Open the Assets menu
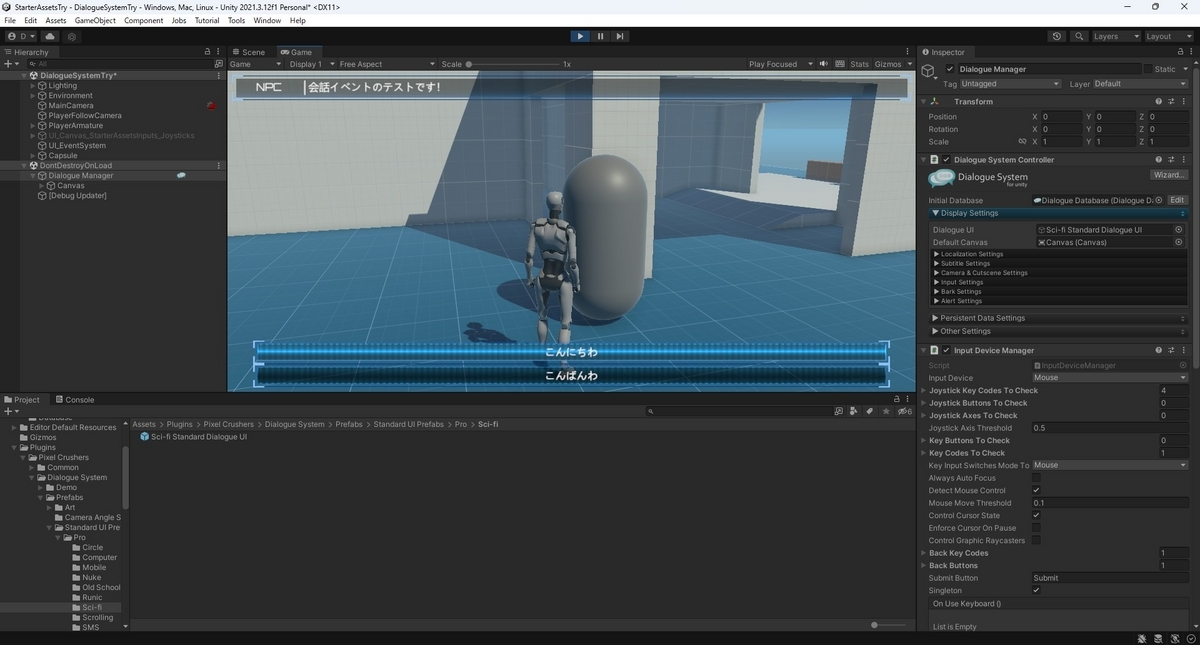This screenshot has width=1200, height=645. point(56,20)
